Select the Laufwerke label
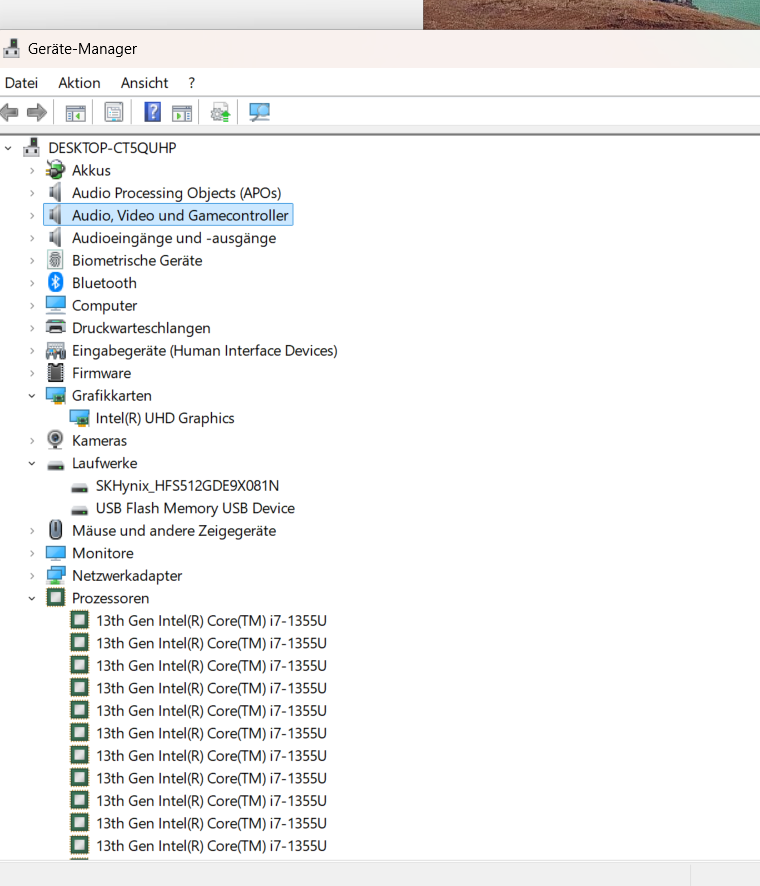Viewport: 760px width, 886px height. [104, 463]
